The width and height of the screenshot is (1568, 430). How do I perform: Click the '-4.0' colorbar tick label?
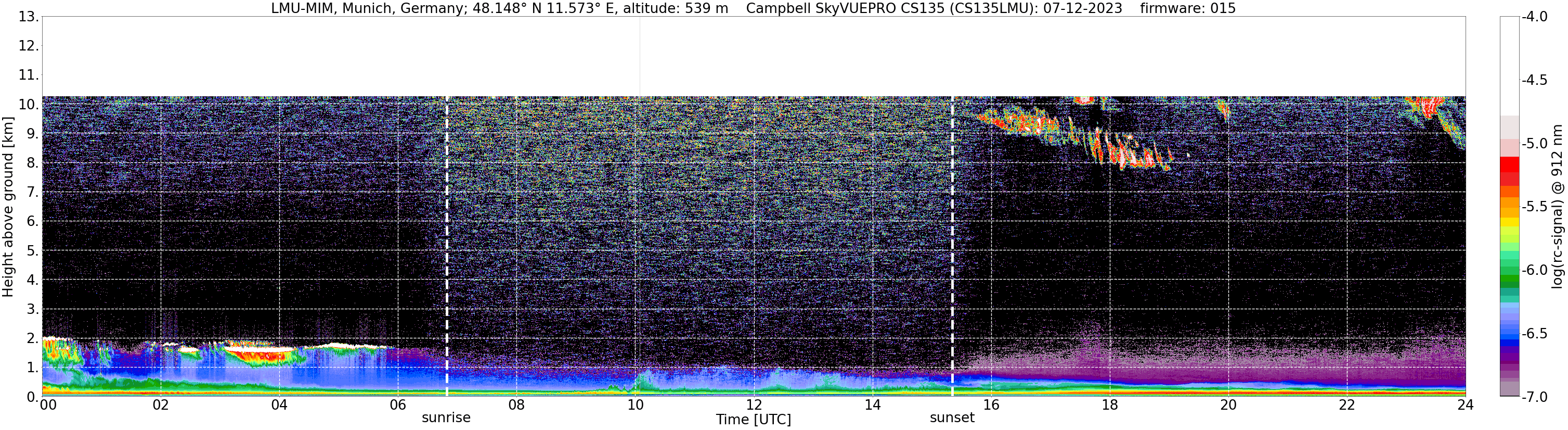(1535, 17)
